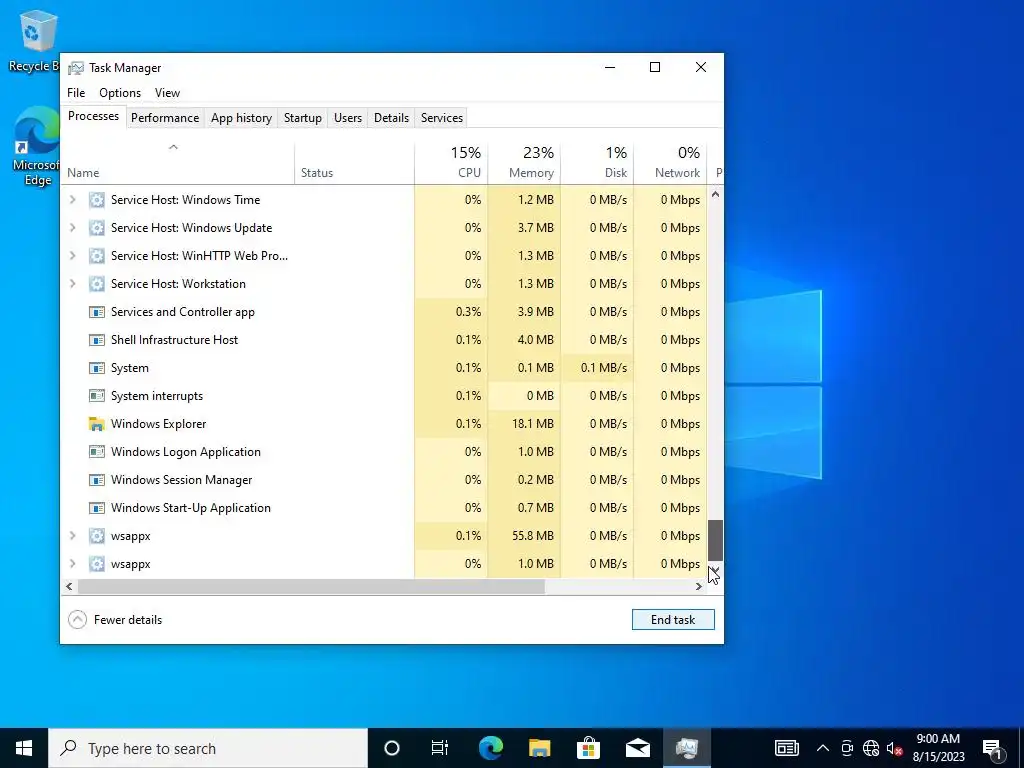Click the Service Host: Workstation gear icon
The image size is (1024, 768).
click(97, 284)
